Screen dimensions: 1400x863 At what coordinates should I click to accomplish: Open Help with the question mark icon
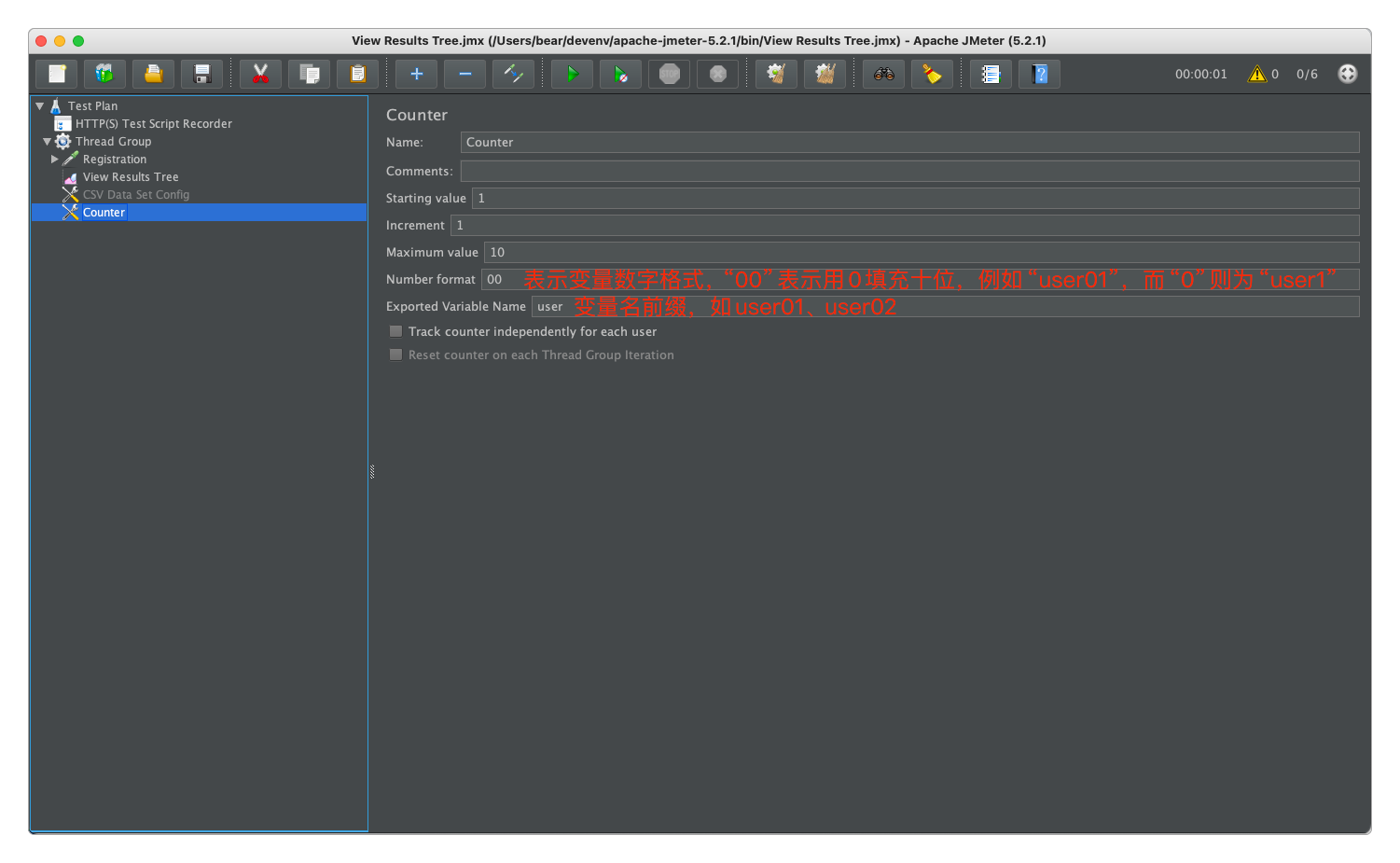1039,74
